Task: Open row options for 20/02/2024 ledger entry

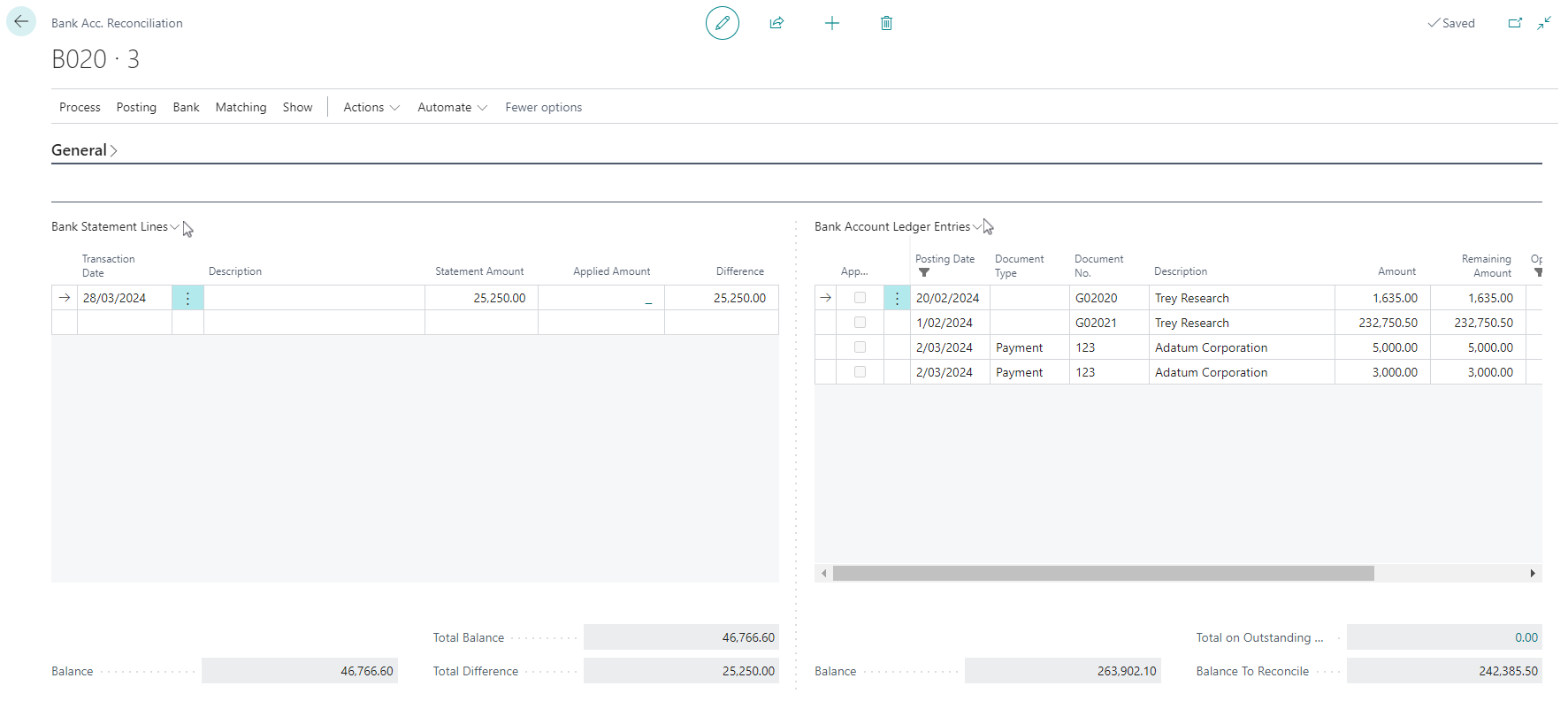Action: point(897,298)
